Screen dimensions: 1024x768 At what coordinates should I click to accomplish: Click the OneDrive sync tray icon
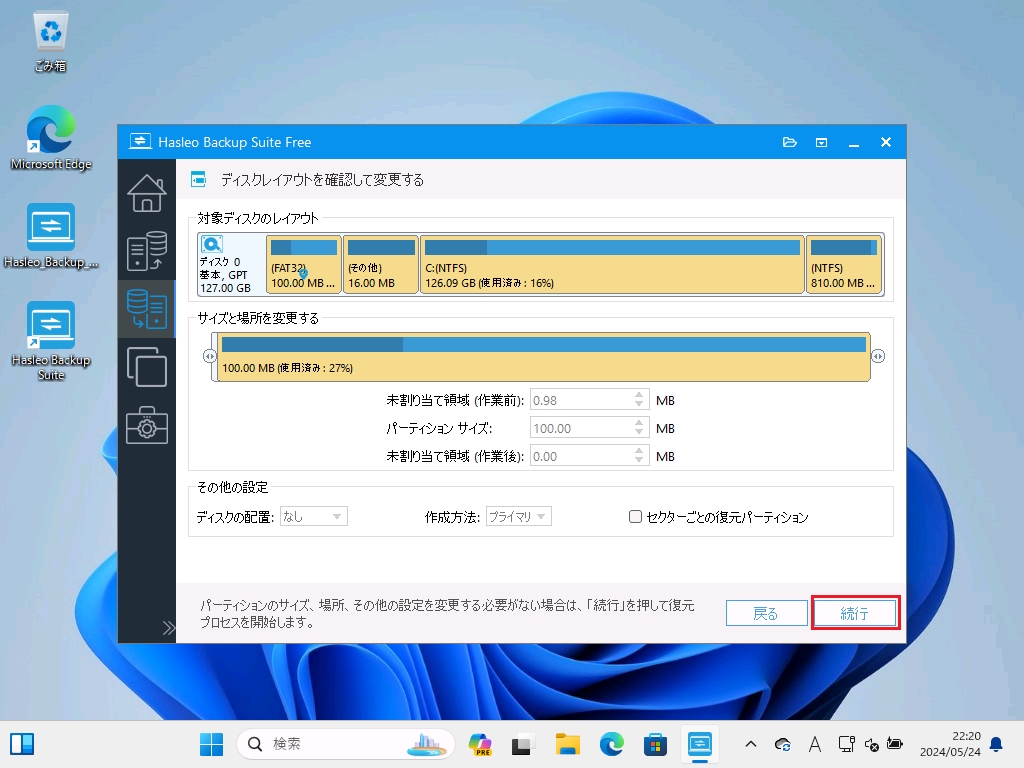(x=782, y=744)
